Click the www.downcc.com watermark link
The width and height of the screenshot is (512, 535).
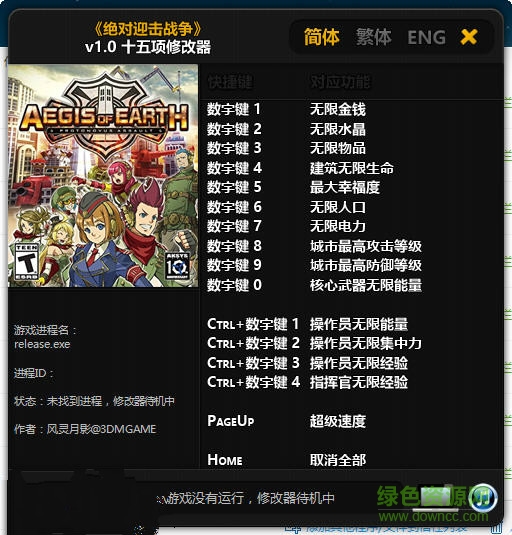coord(433,516)
